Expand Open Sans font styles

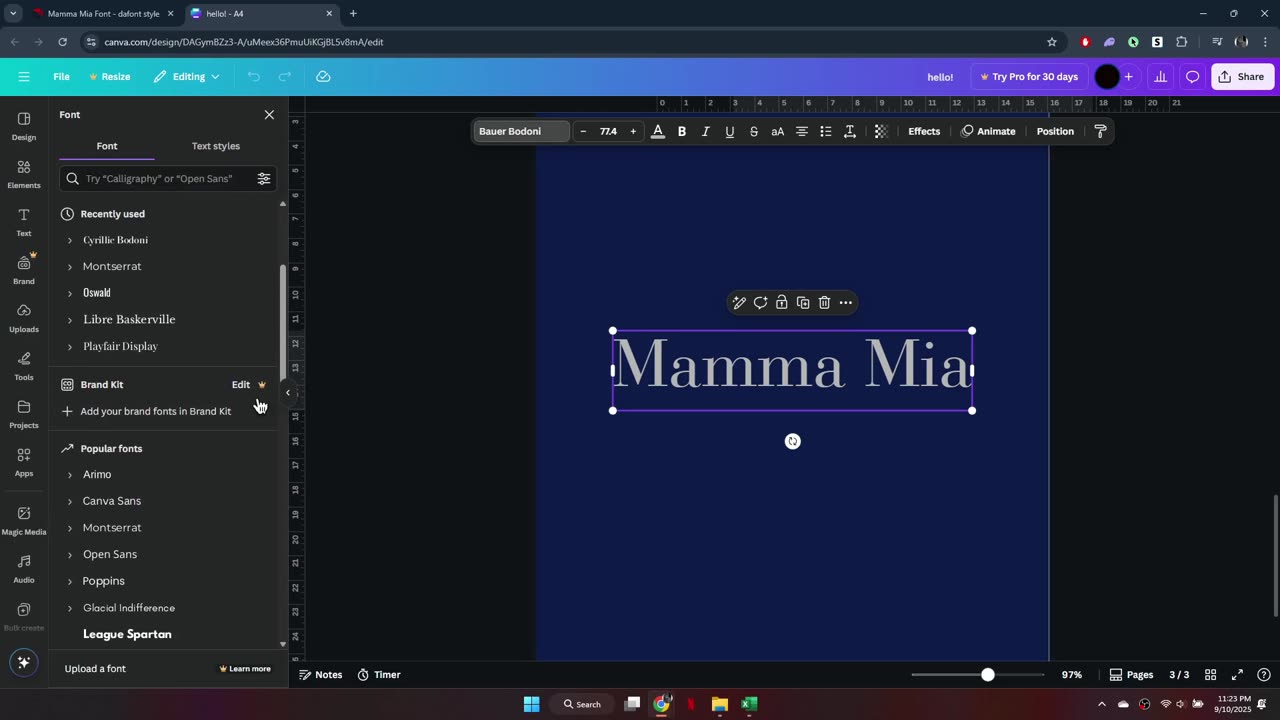coord(70,554)
